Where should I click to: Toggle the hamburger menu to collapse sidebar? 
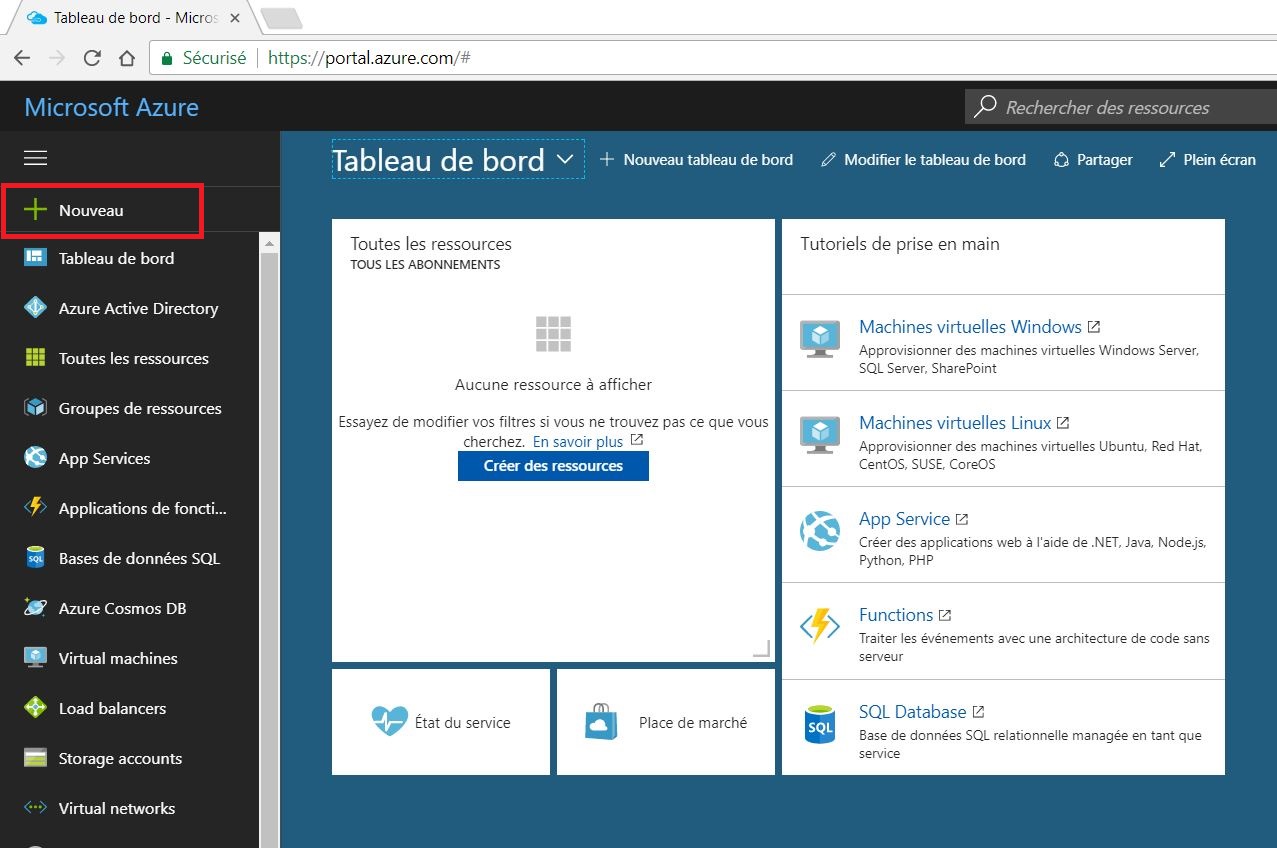[x=35, y=158]
